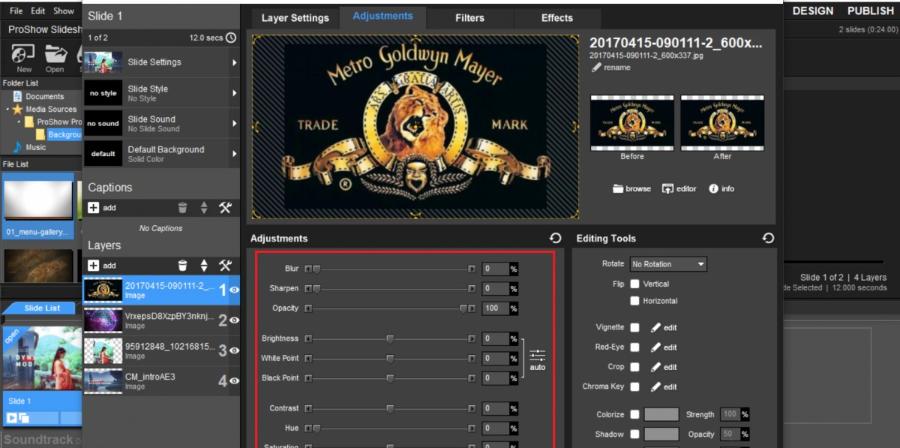This screenshot has width=900, height=448.
Task: Click the Blur percent value field
Action: (x=495, y=268)
